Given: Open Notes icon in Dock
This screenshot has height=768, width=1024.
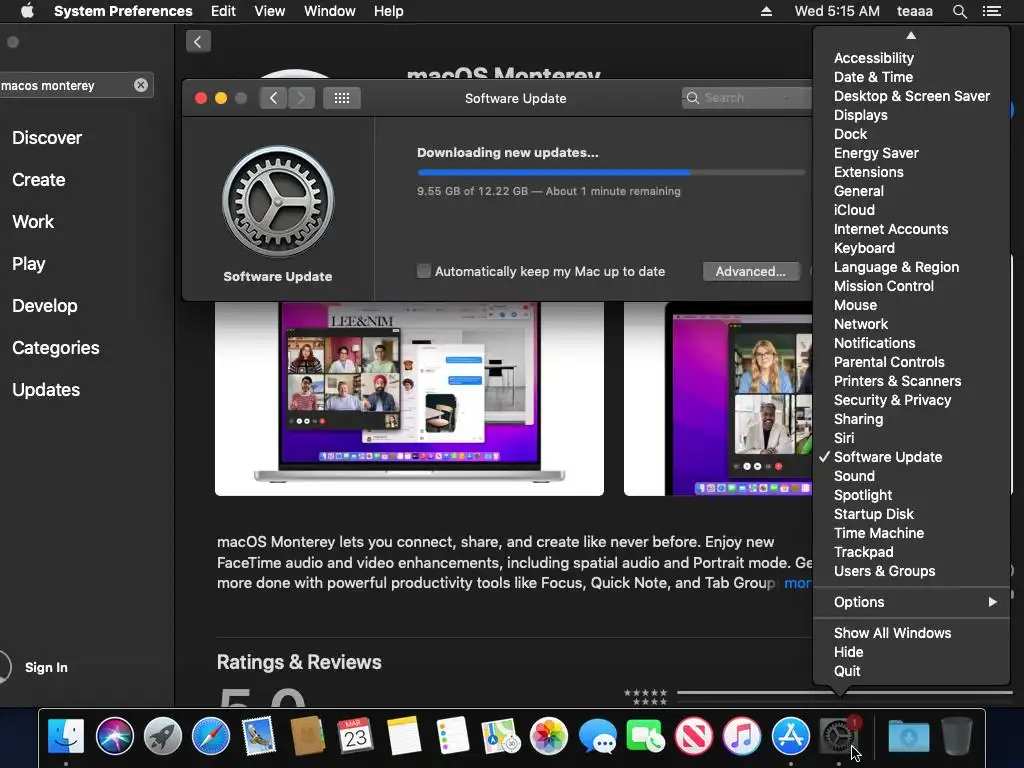Looking at the screenshot, I should click(x=404, y=736).
